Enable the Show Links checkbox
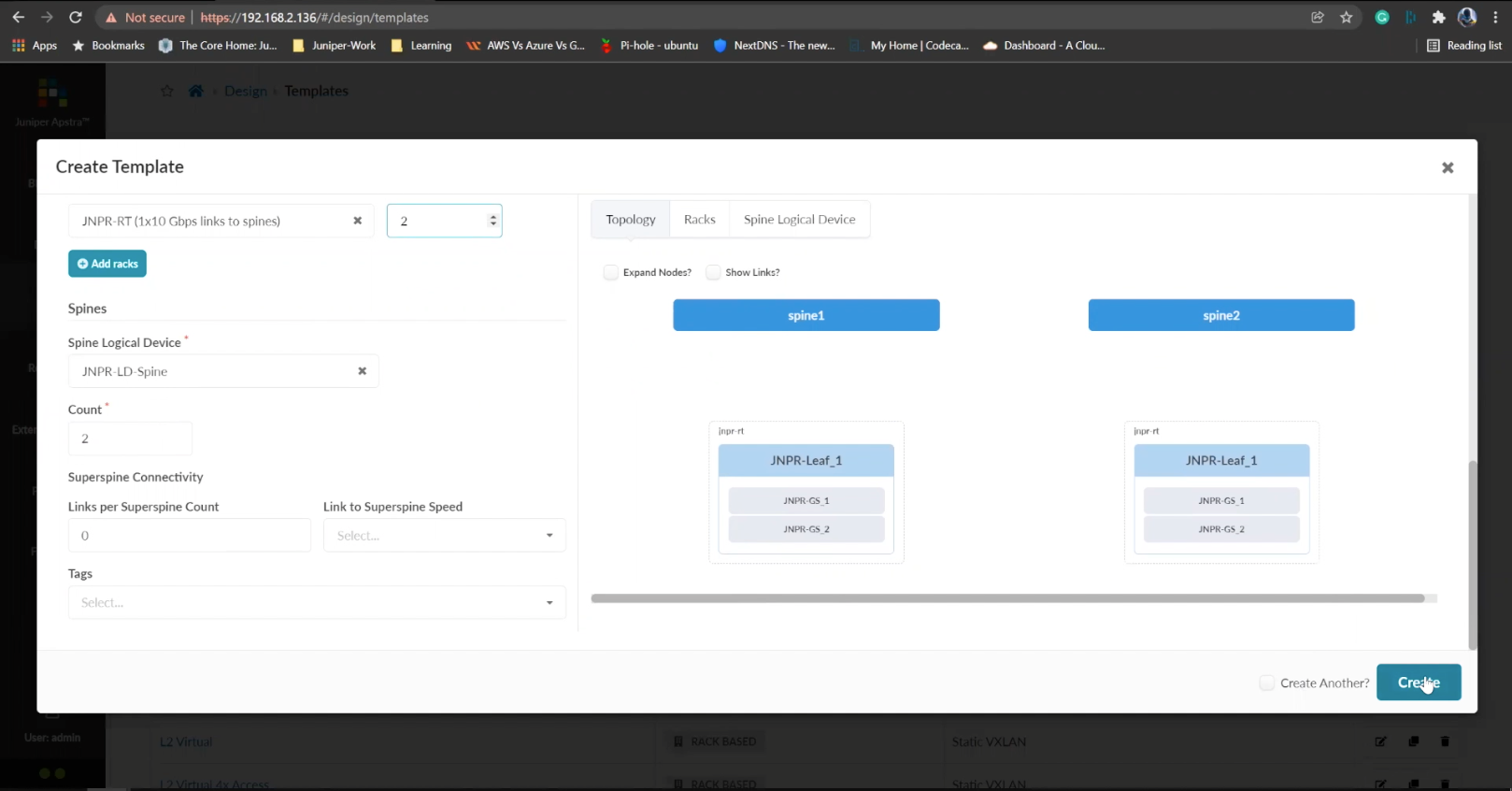1512x791 pixels. pyautogui.click(x=713, y=272)
